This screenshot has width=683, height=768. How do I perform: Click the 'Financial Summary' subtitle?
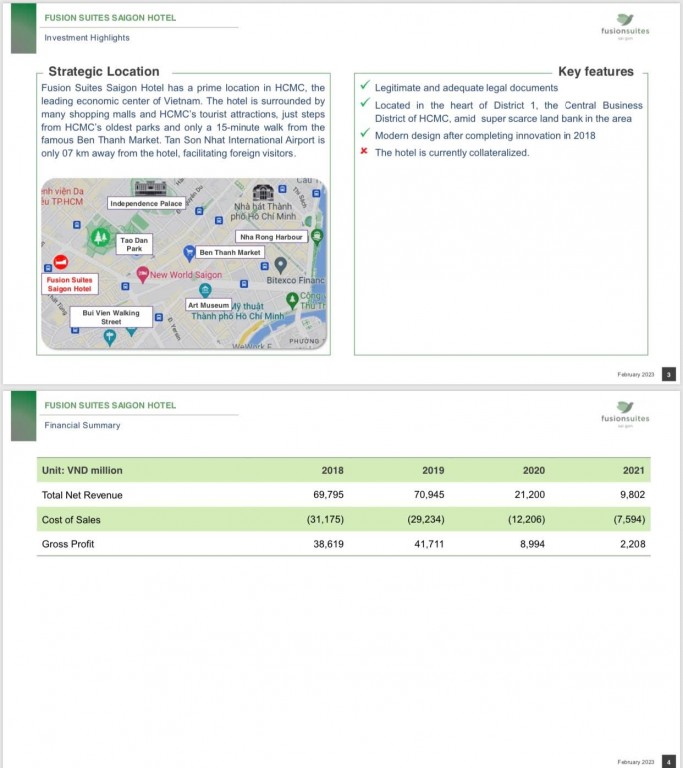pos(82,425)
